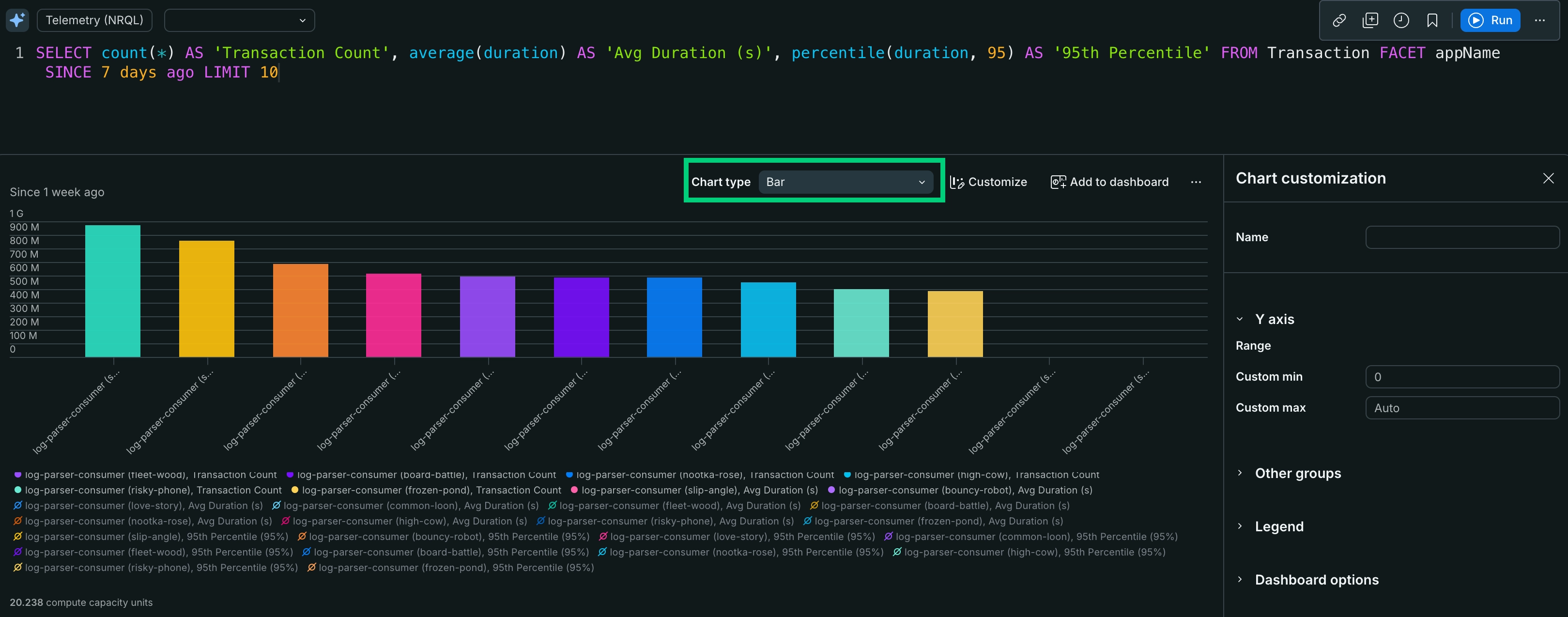Run the NRQL query
The image size is (1568, 617).
[1490, 21]
